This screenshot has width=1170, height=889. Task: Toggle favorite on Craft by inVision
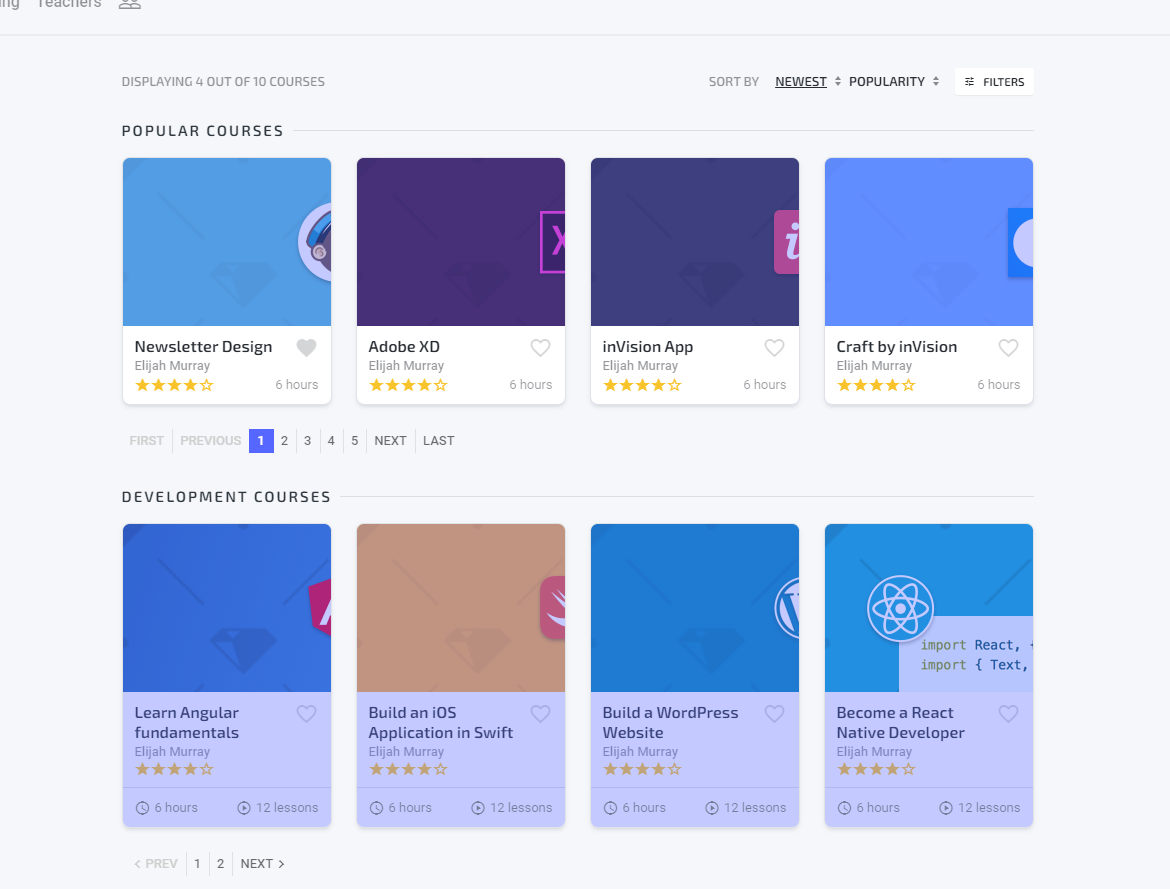[x=1008, y=347]
